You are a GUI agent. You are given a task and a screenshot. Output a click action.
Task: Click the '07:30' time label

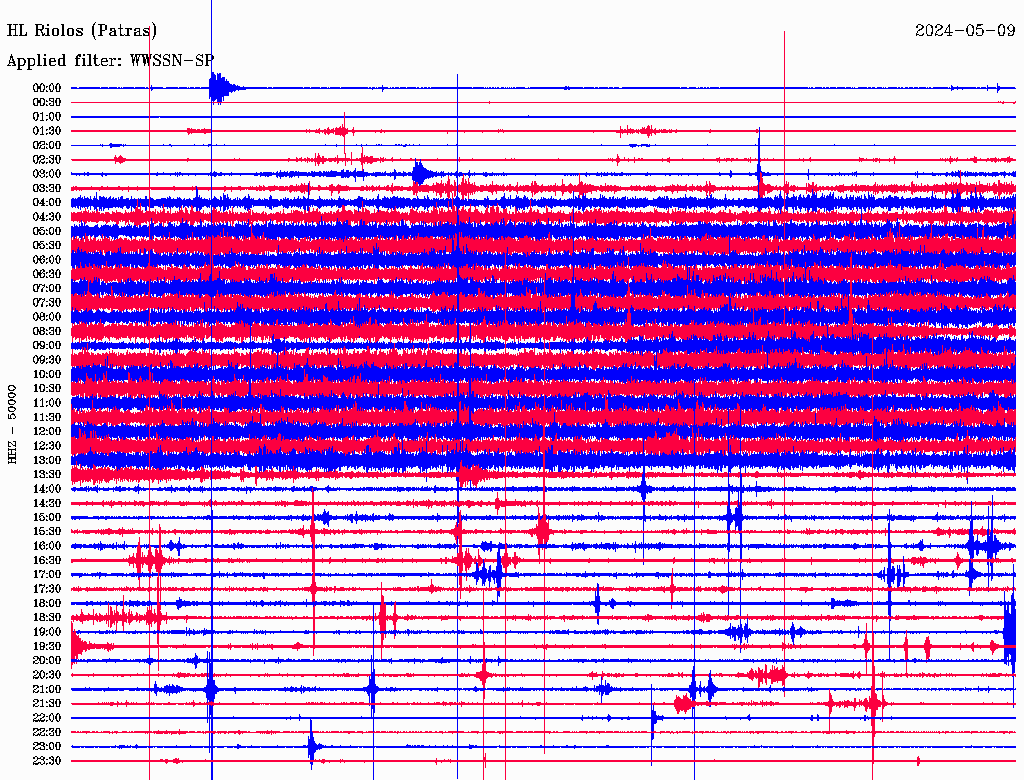point(47,303)
